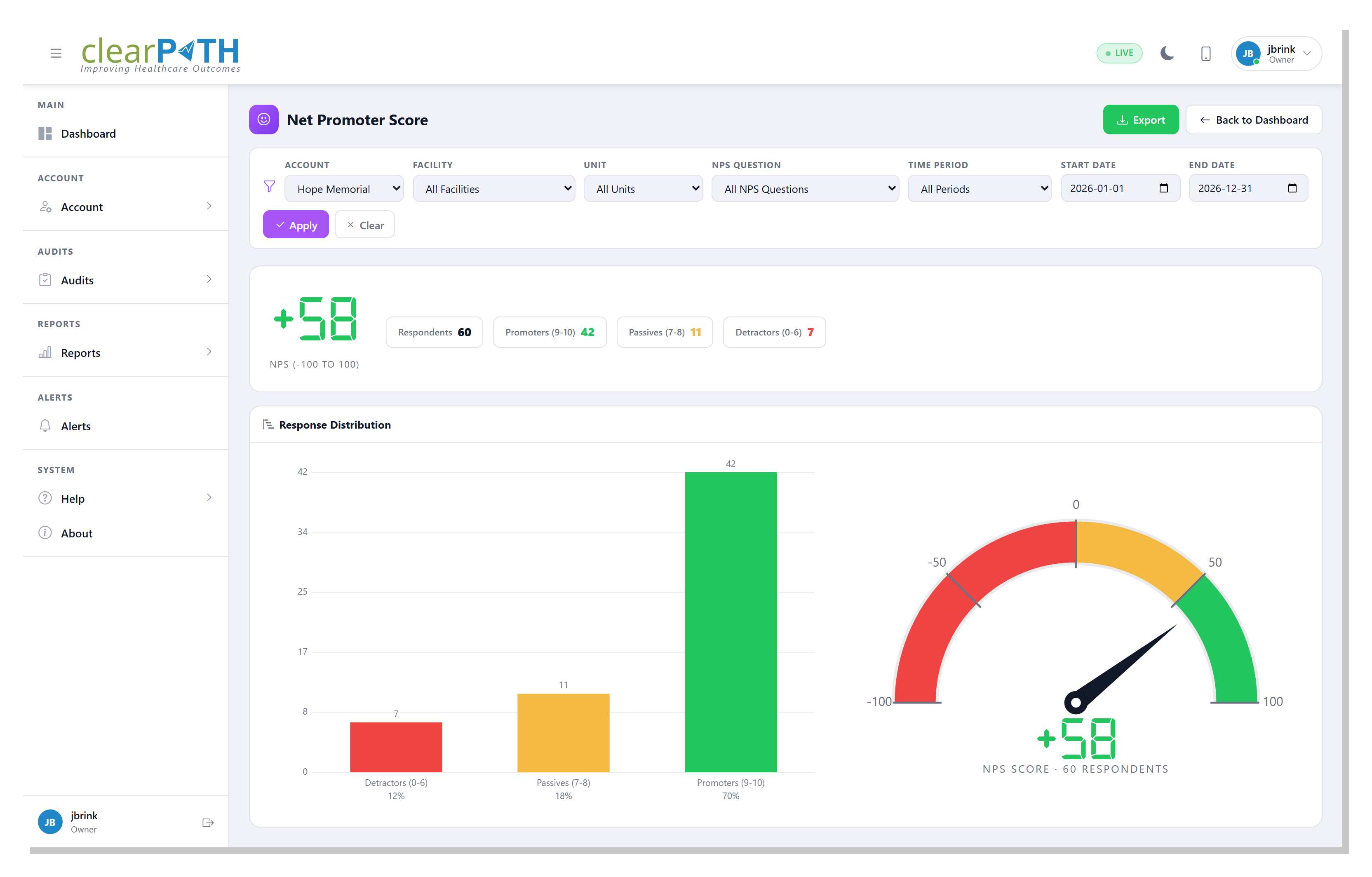Click the clearPATH logo
The width and height of the screenshot is (1372, 877).
pos(160,55)
